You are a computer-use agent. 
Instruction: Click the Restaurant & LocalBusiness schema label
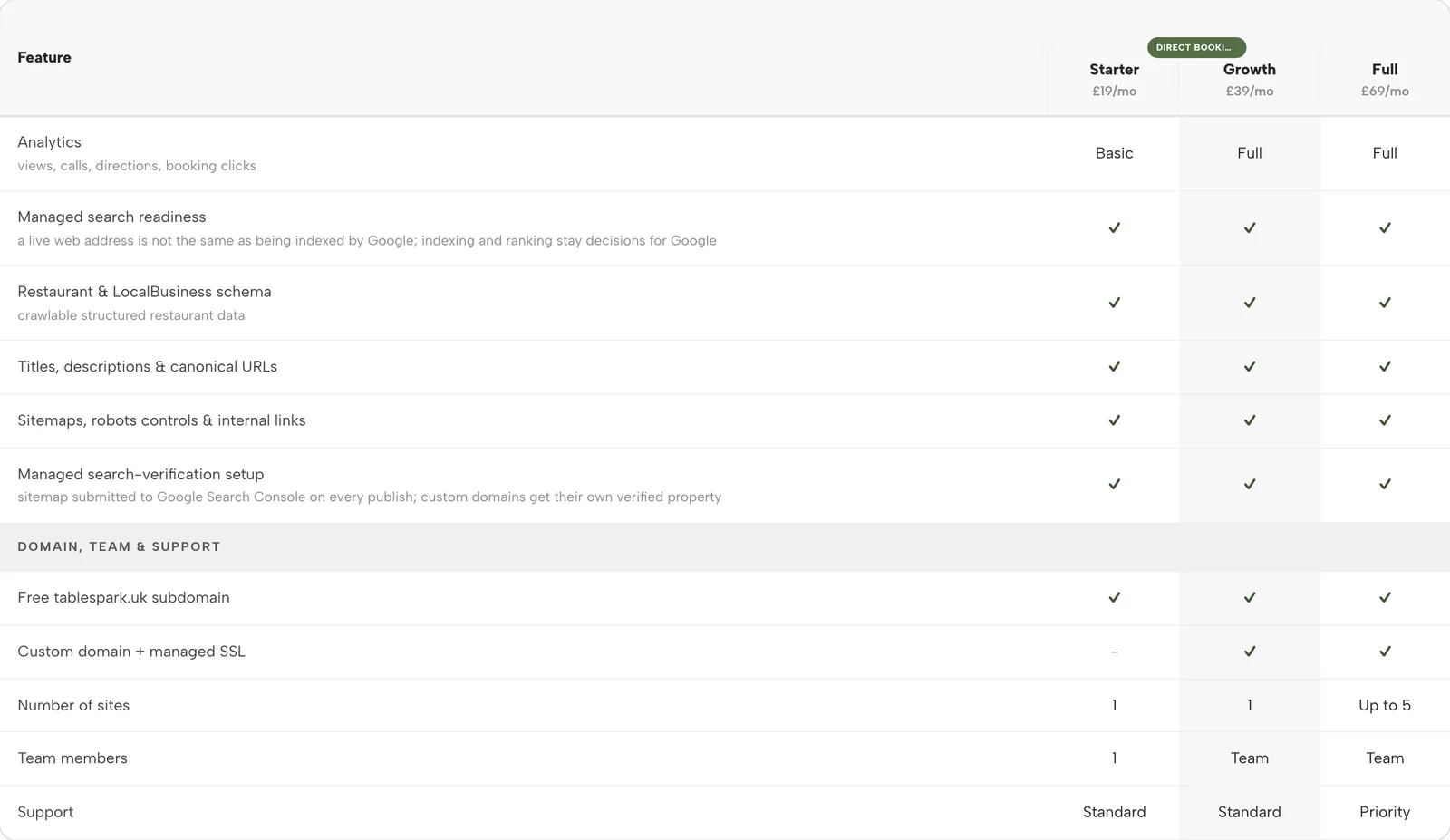(144, 292)
